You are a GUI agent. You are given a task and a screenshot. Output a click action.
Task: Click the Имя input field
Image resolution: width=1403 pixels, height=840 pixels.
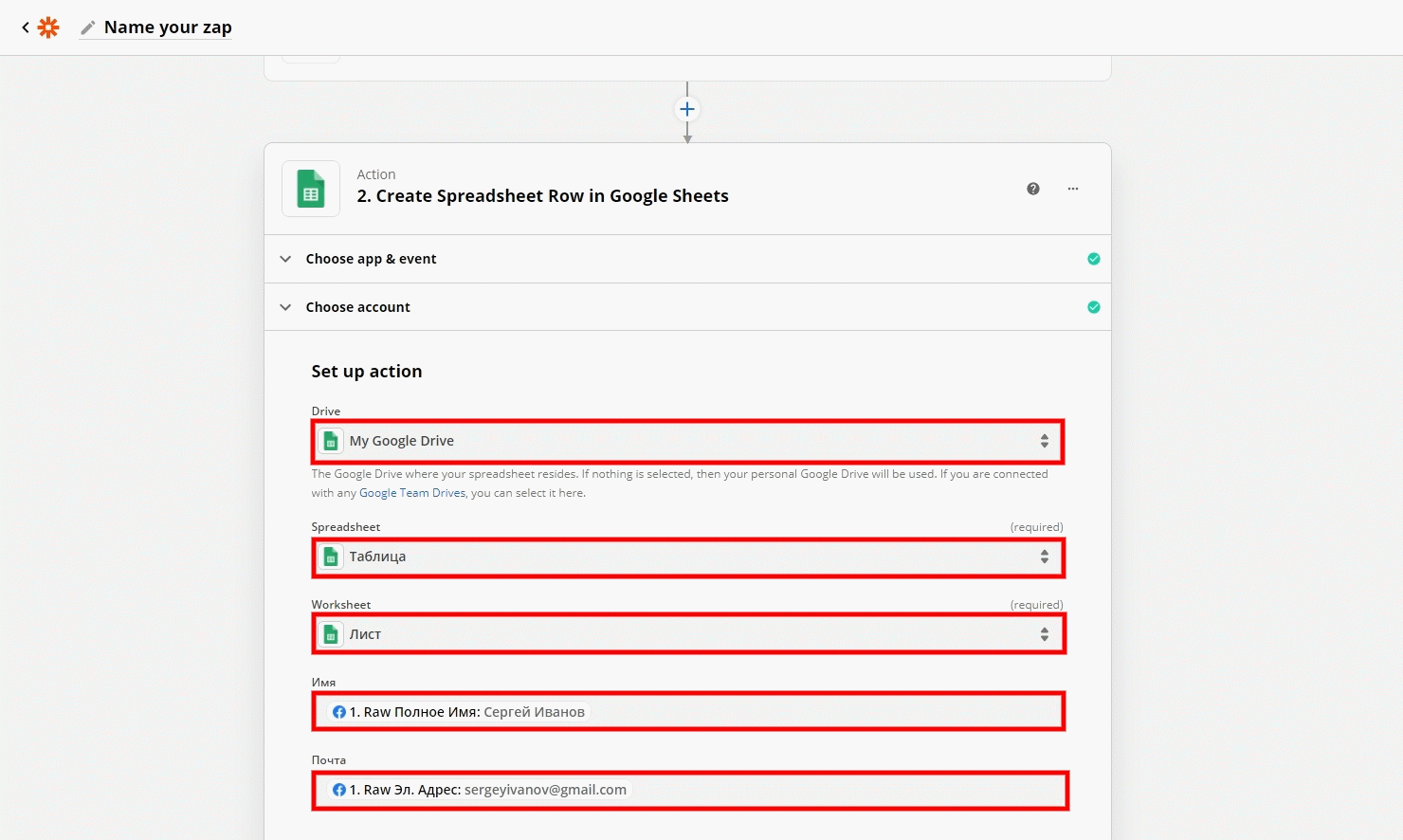coord(688,712)
